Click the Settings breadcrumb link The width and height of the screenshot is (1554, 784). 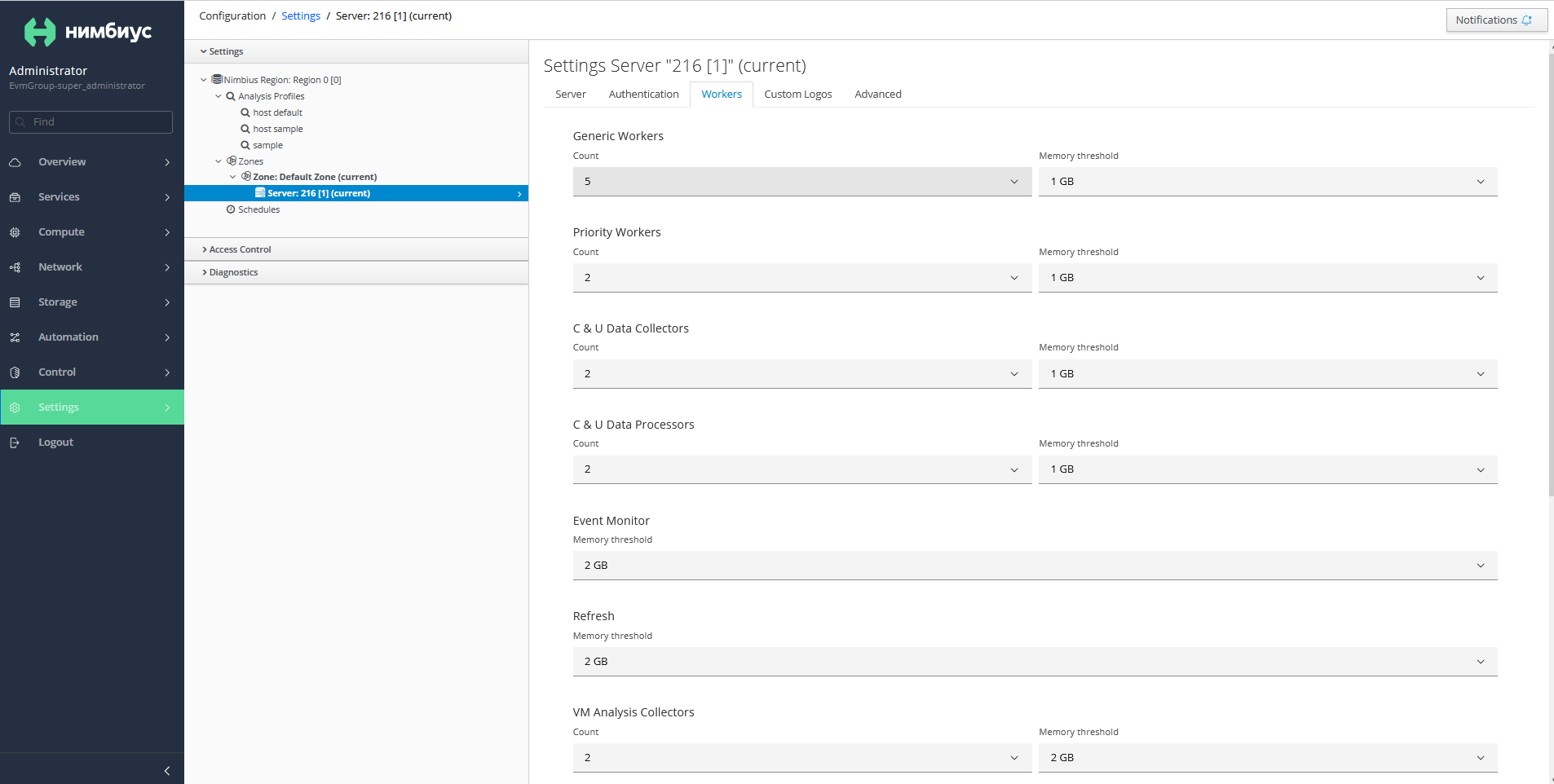[x=301, y=16]
